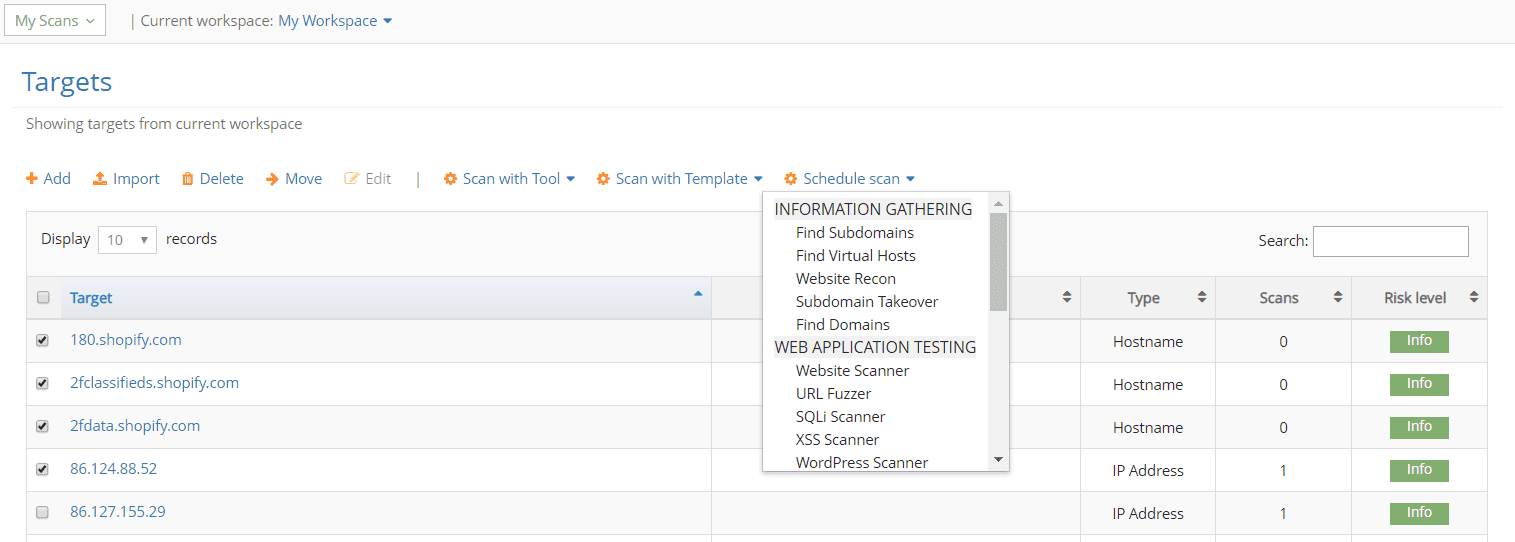Click the Scan with Tool gear icon
1515x542 pixels.
click(450, 179)
